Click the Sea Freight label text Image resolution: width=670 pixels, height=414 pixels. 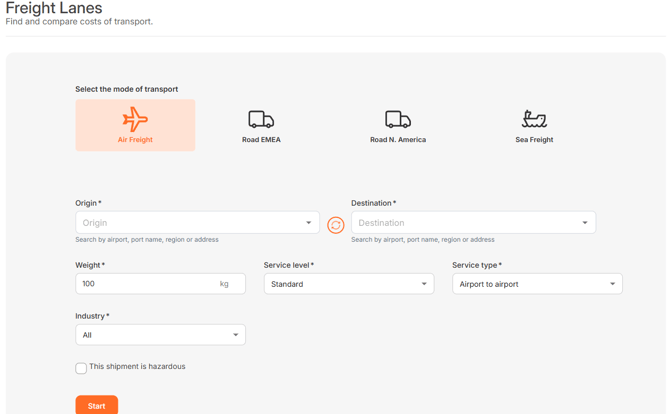(x=534, y=140)
